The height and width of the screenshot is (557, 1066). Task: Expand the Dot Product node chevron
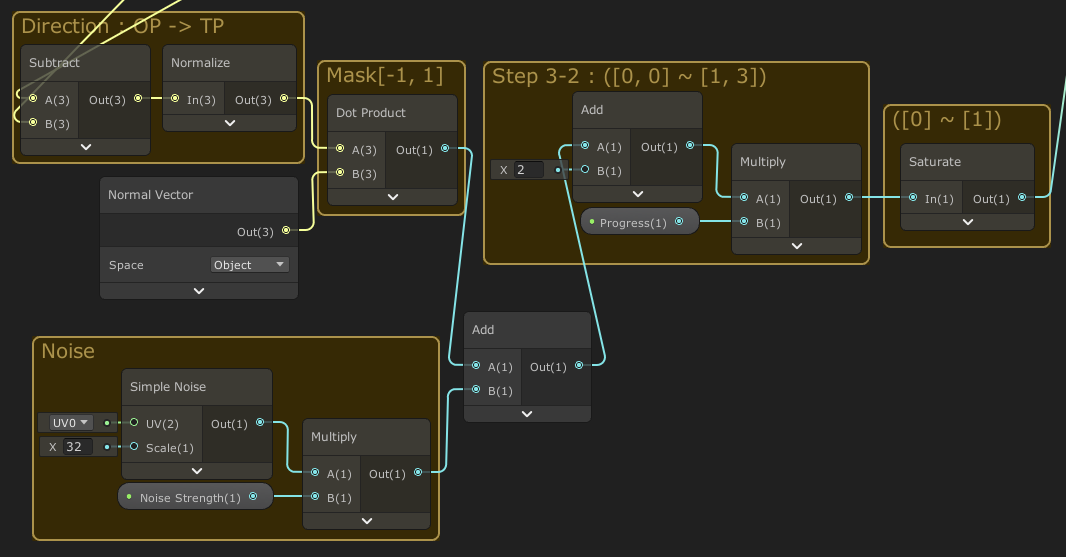click(x=392, y=197)
